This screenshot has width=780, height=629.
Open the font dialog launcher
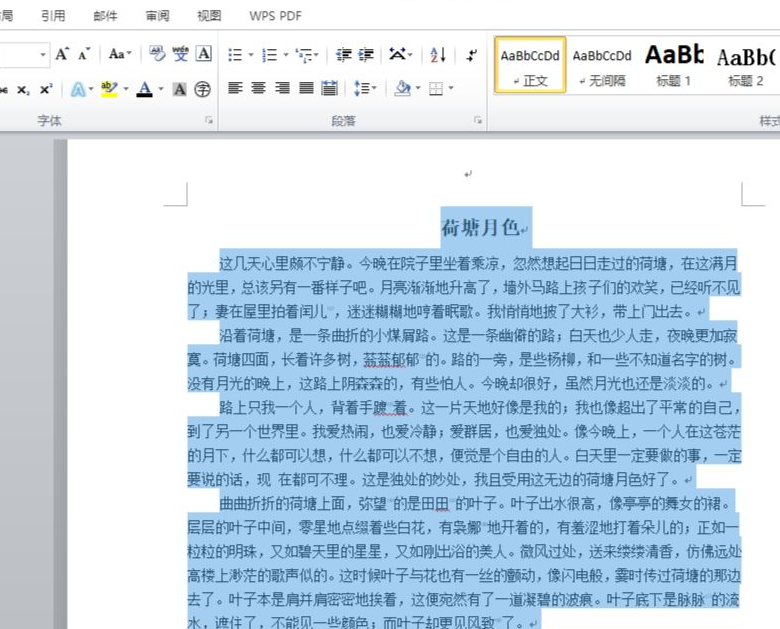pyautogui.click(x=209, y=120)
